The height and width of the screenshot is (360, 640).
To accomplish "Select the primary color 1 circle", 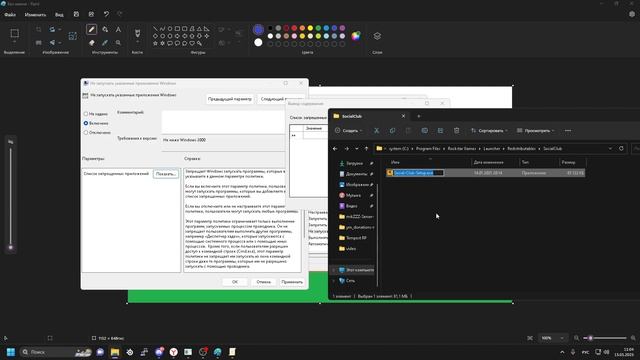I will point(258,29).
